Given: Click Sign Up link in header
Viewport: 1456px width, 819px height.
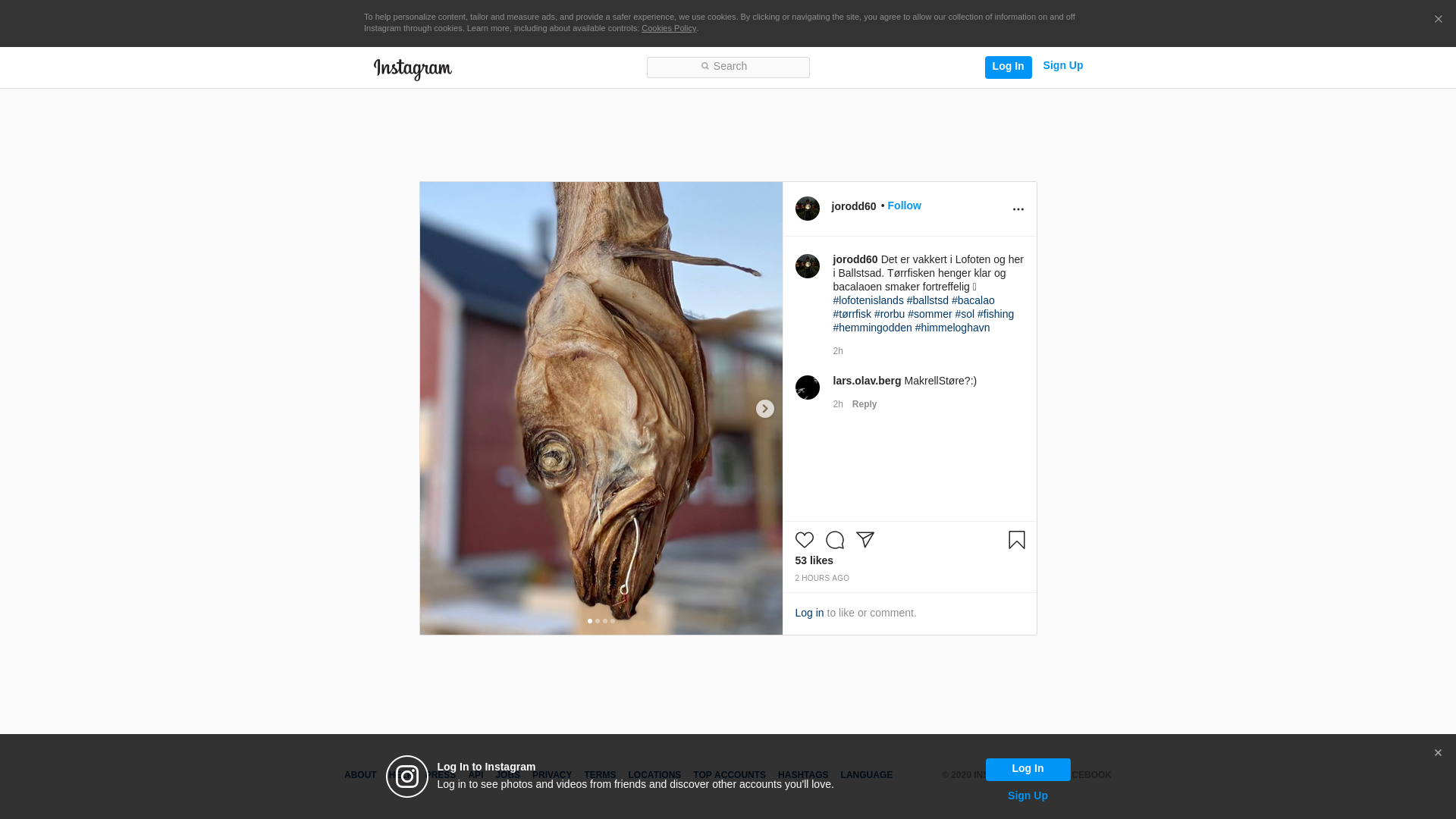Looking at the screenshot, I should [1062, 65].
